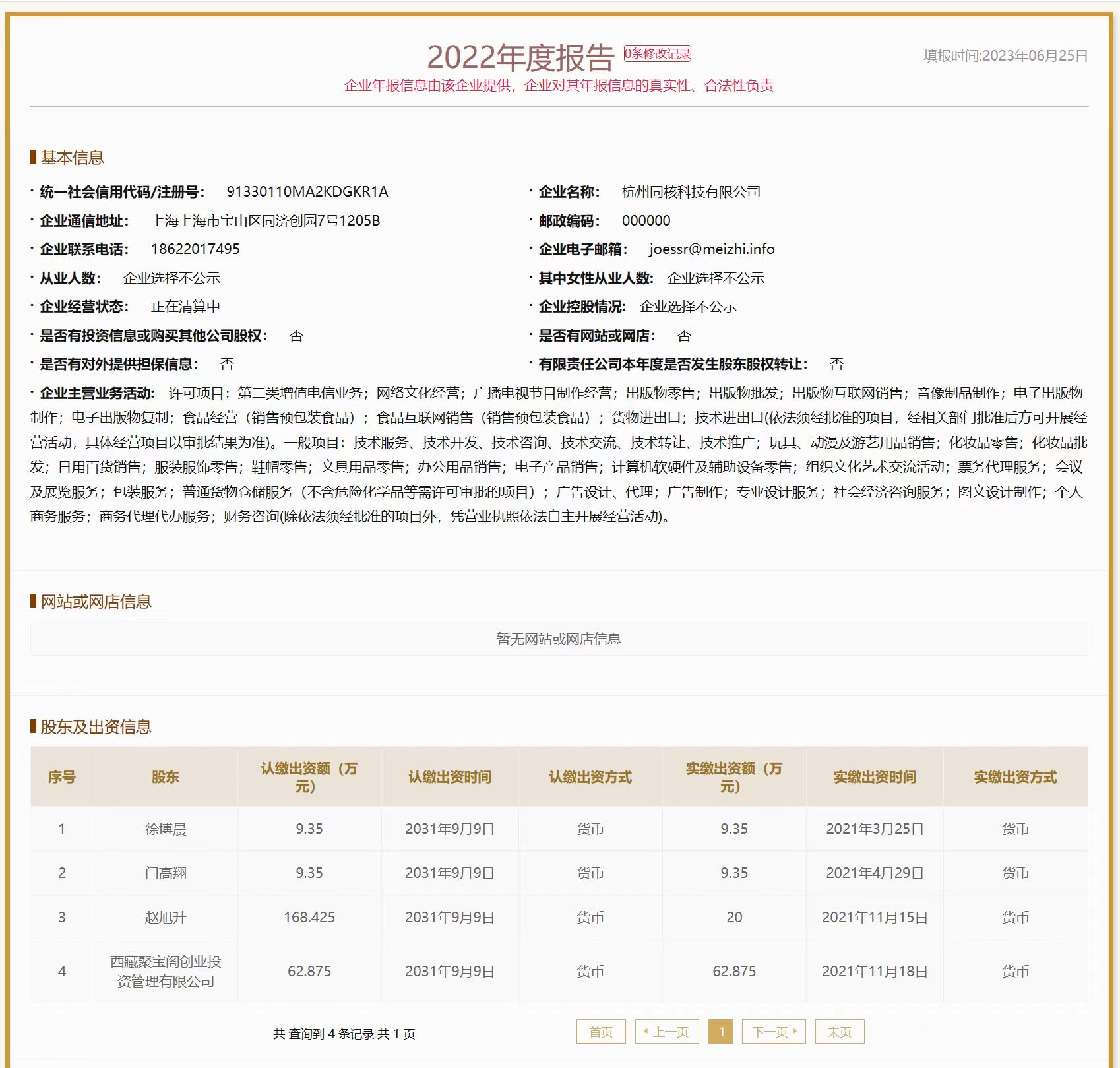1120x1068 pixels.
Task: Click the phone number 18622017495
Action: (x=195, y=249)
